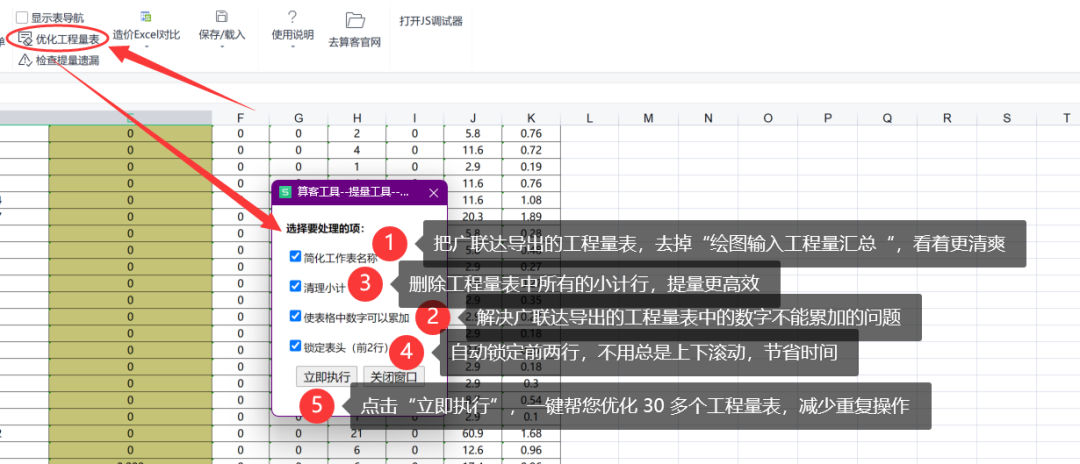Uncheck the 清理小计 checkbox
Screen dimensions: 1080x464
point(295,286)
